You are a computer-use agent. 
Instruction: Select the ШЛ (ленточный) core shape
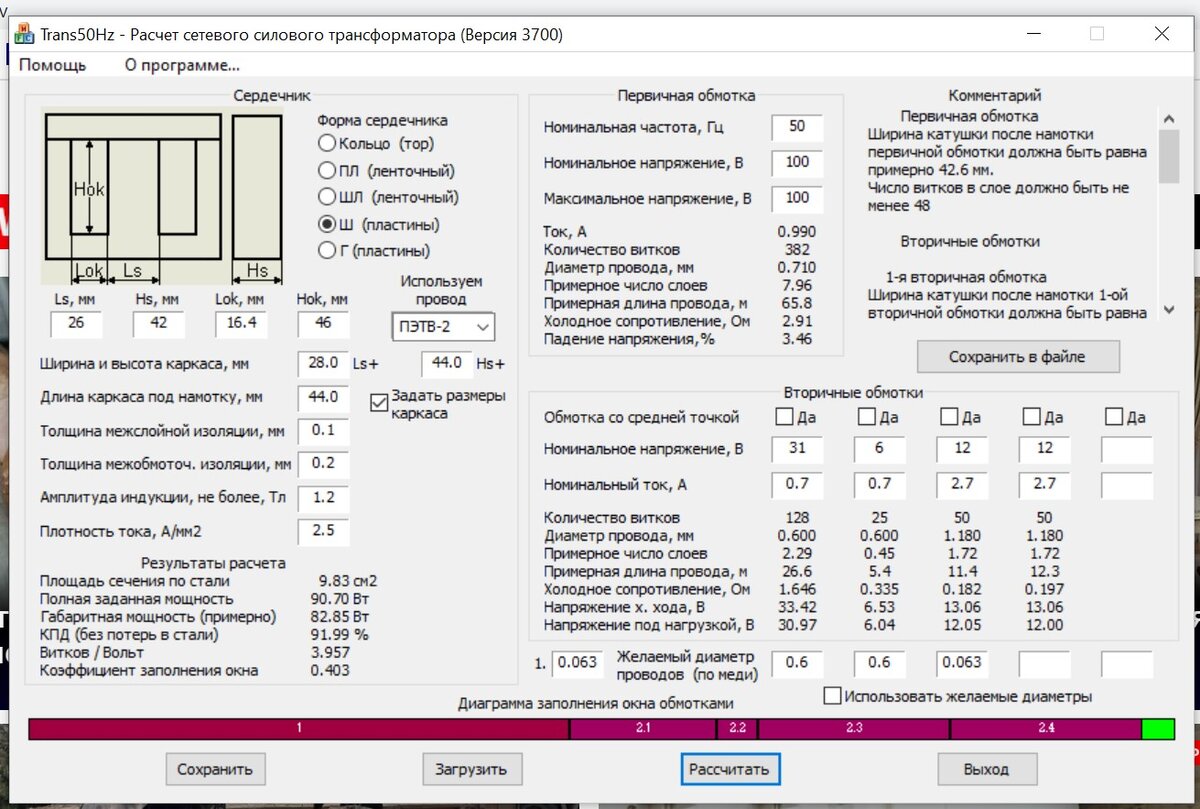coord(388,198)
